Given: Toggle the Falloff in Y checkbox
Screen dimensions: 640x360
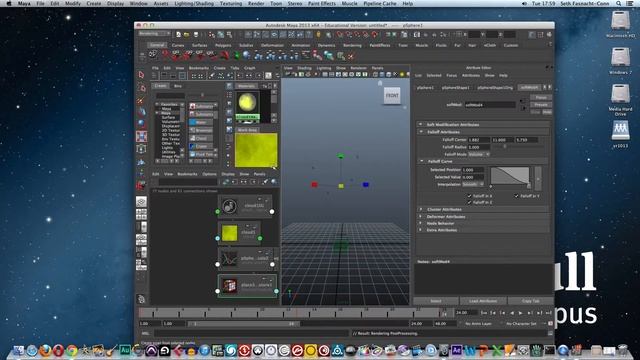Looking at the screenshot, I should click(x=516, y=196).
